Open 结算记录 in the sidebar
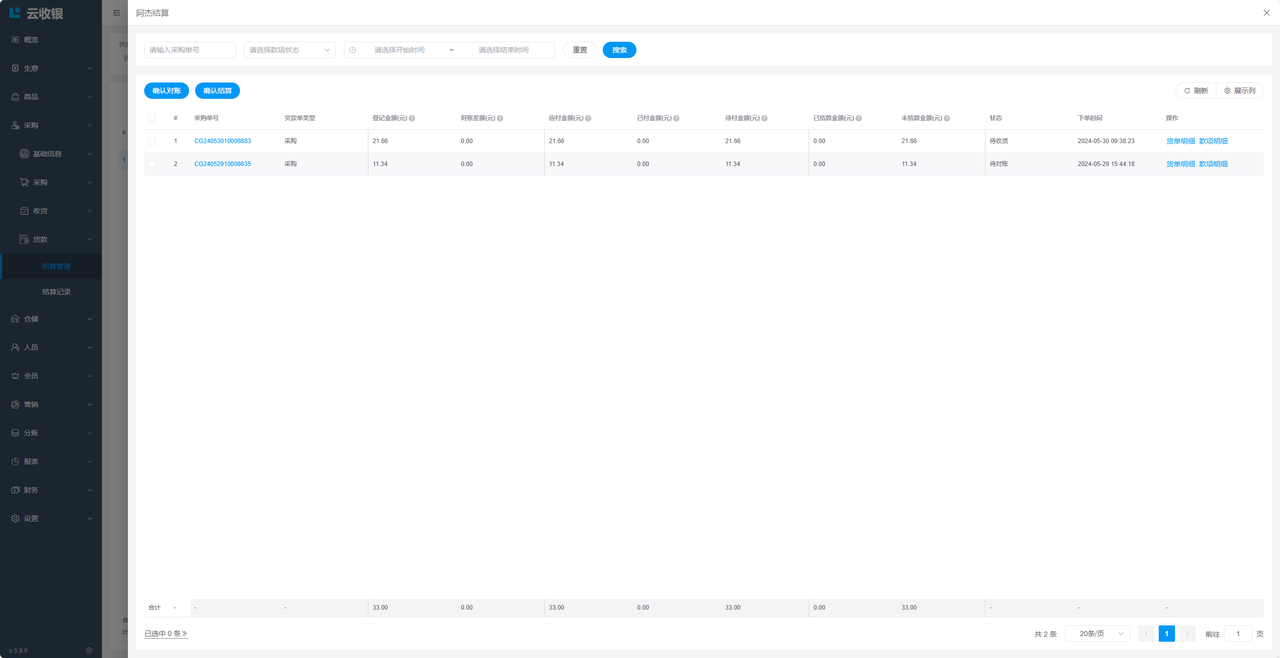This screenshot has width=1280, height=658. [x=56, y=292]
